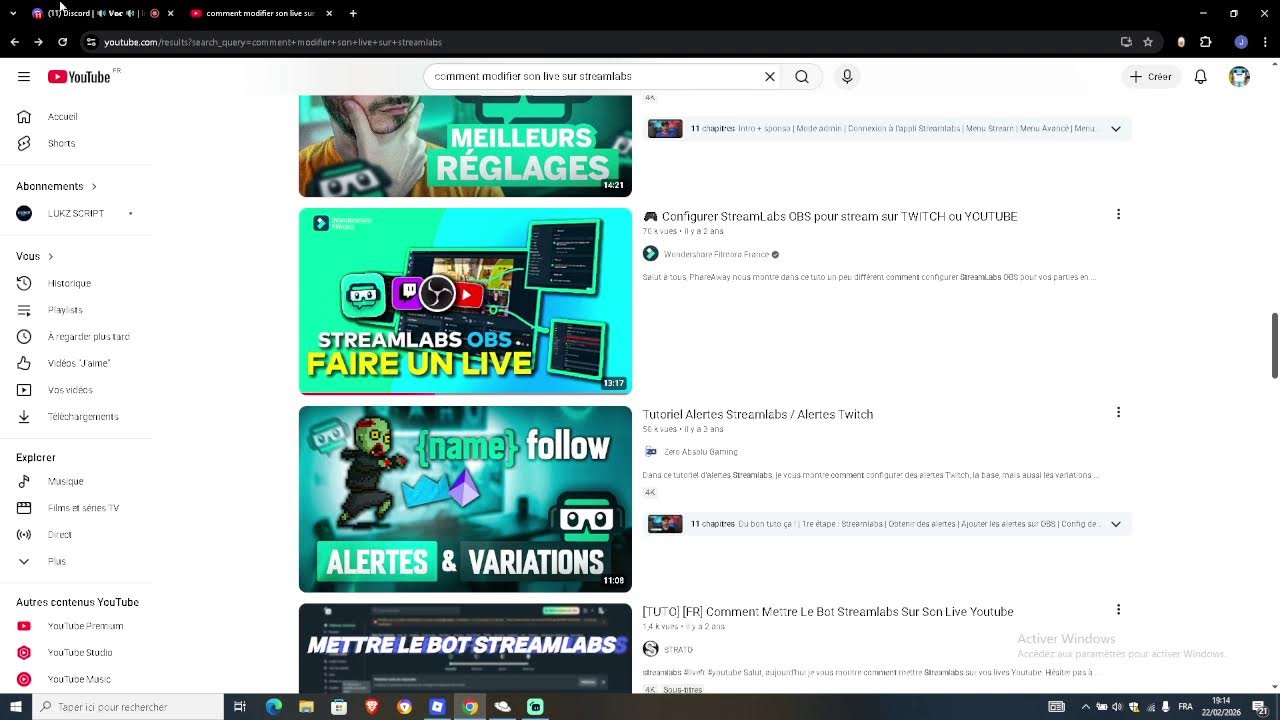Start voice search with the microphone
Screen dimensions: 1280x720
[x=847, y=77]
